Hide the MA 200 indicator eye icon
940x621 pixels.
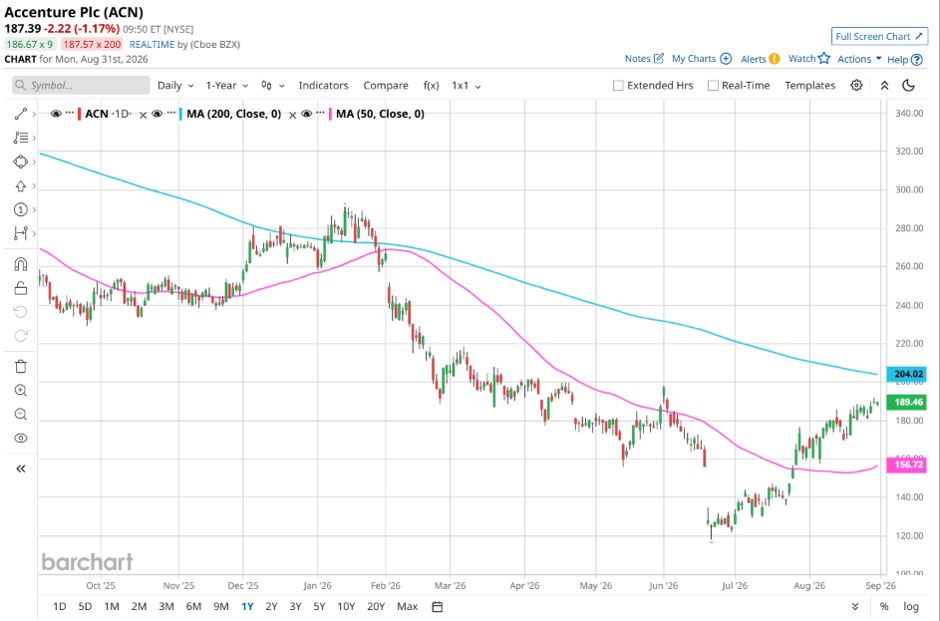157,114
